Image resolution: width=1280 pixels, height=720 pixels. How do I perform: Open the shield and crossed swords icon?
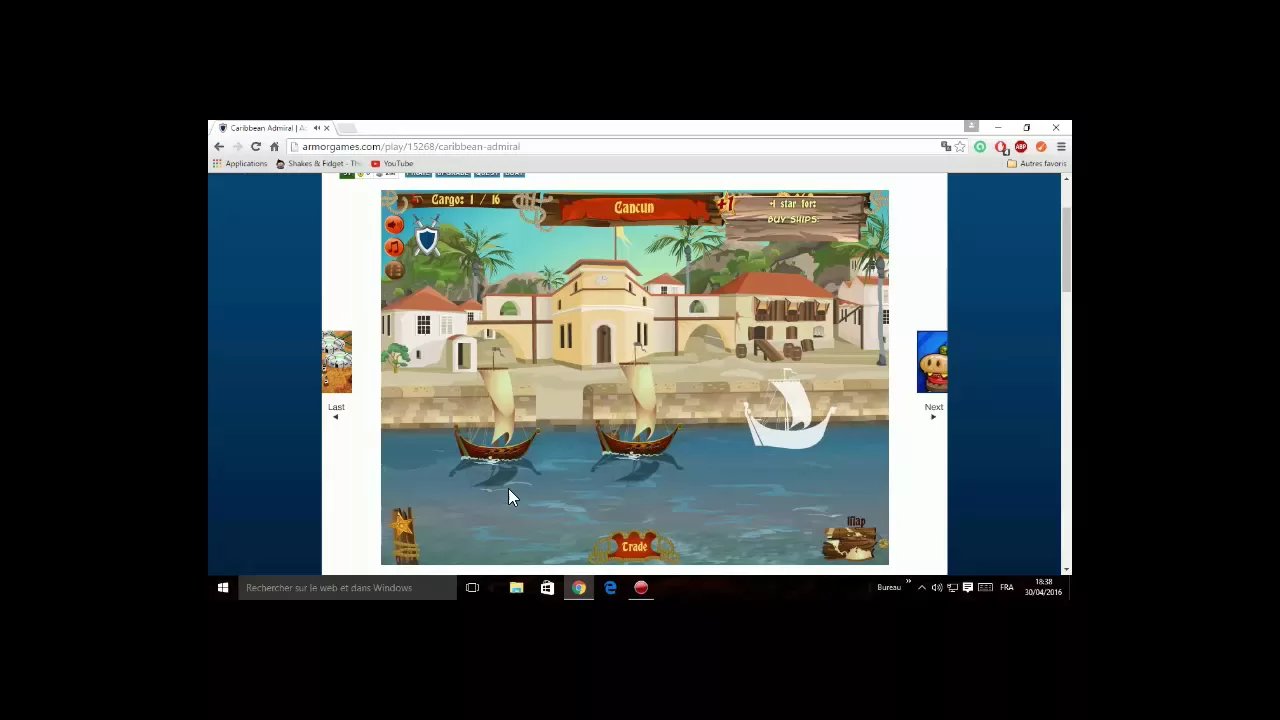(427, 238)
